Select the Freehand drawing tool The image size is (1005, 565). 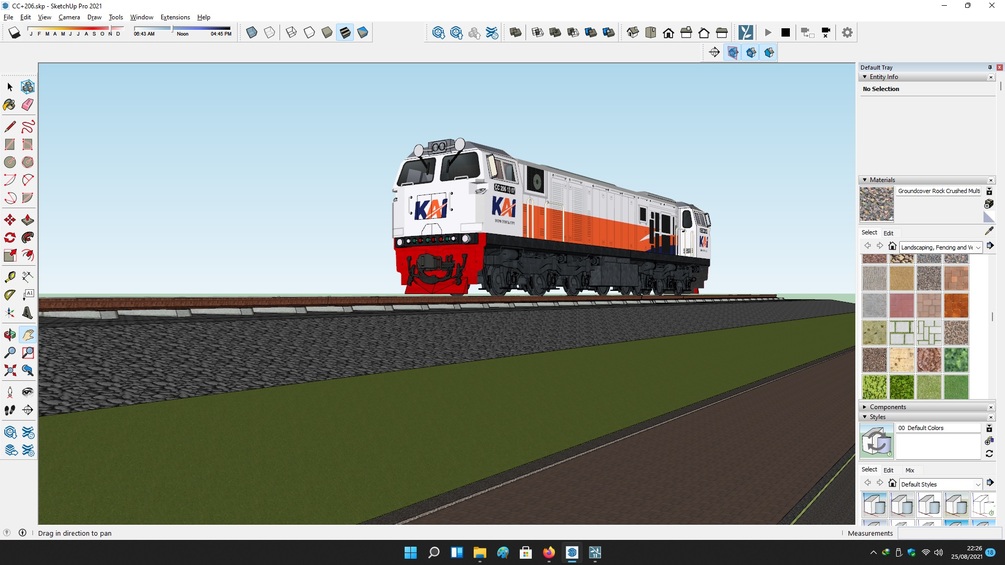28,126
